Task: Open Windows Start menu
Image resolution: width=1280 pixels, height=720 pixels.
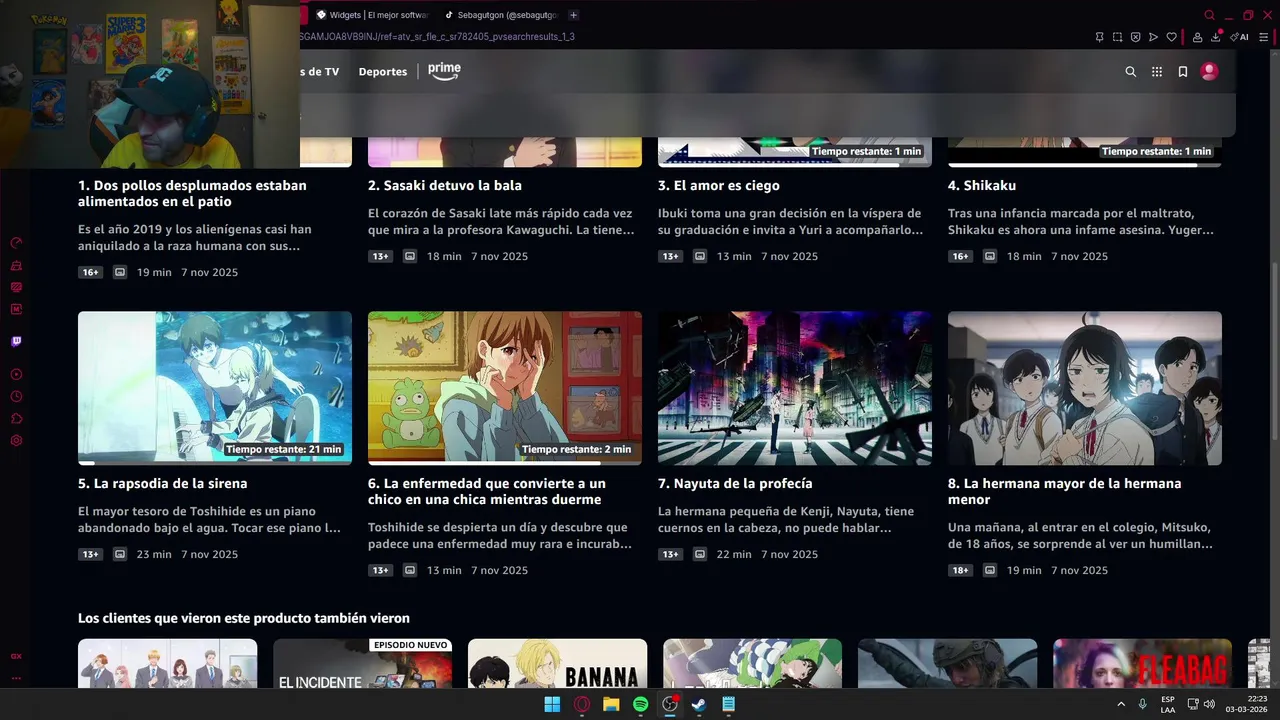Action: [x=552, y=704]
